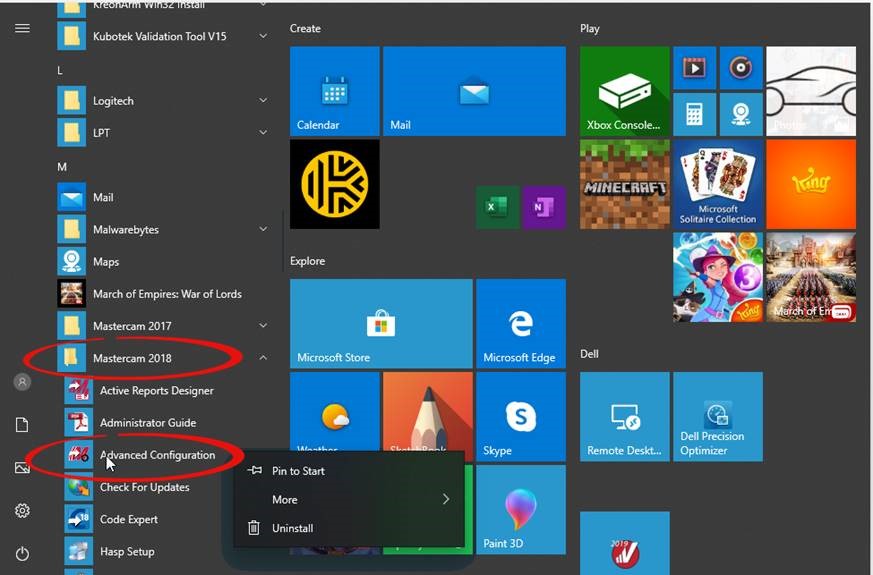Open the Microsoft Edge tile

click(x=521, y=323)
